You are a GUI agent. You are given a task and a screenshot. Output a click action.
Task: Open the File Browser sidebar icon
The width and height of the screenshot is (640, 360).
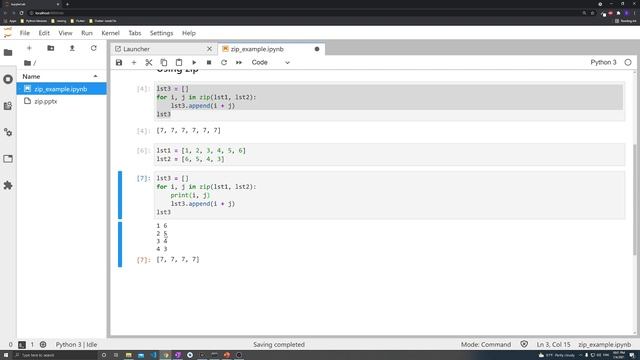pyautogui.click(x=8, y=53)
